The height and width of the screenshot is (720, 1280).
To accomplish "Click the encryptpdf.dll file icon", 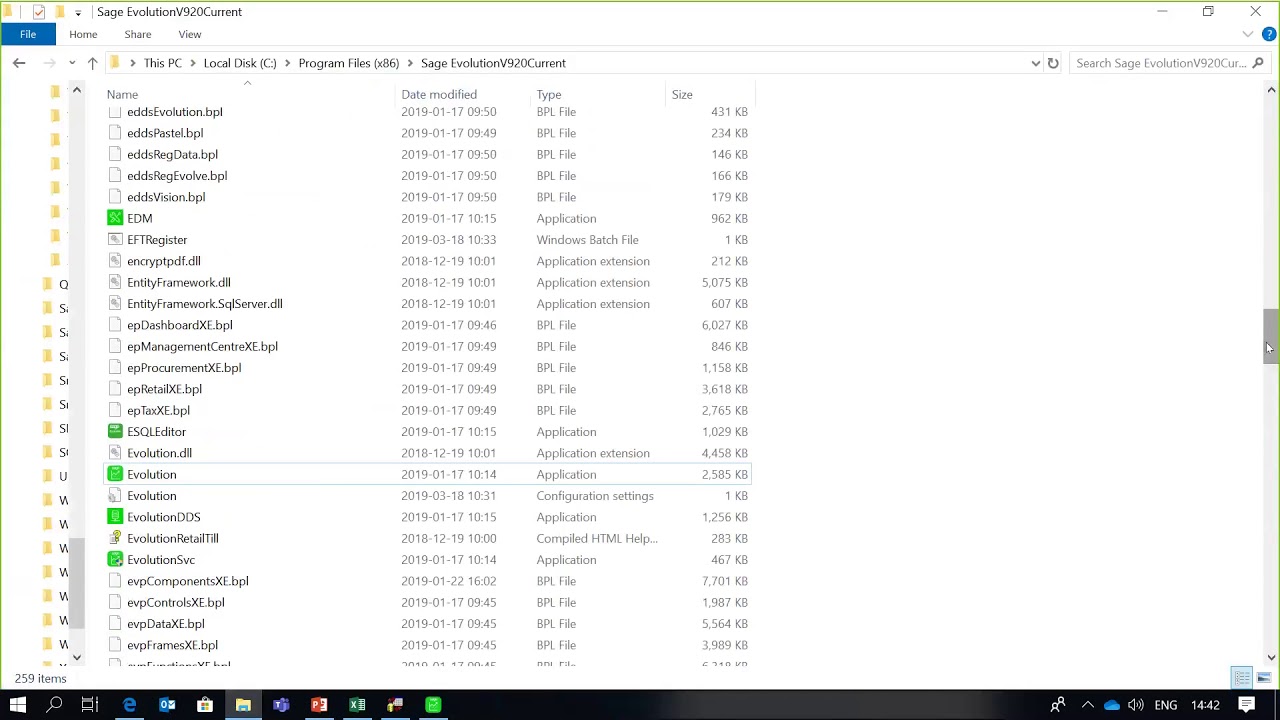I will pyautogui.click(x=115, y=261).
